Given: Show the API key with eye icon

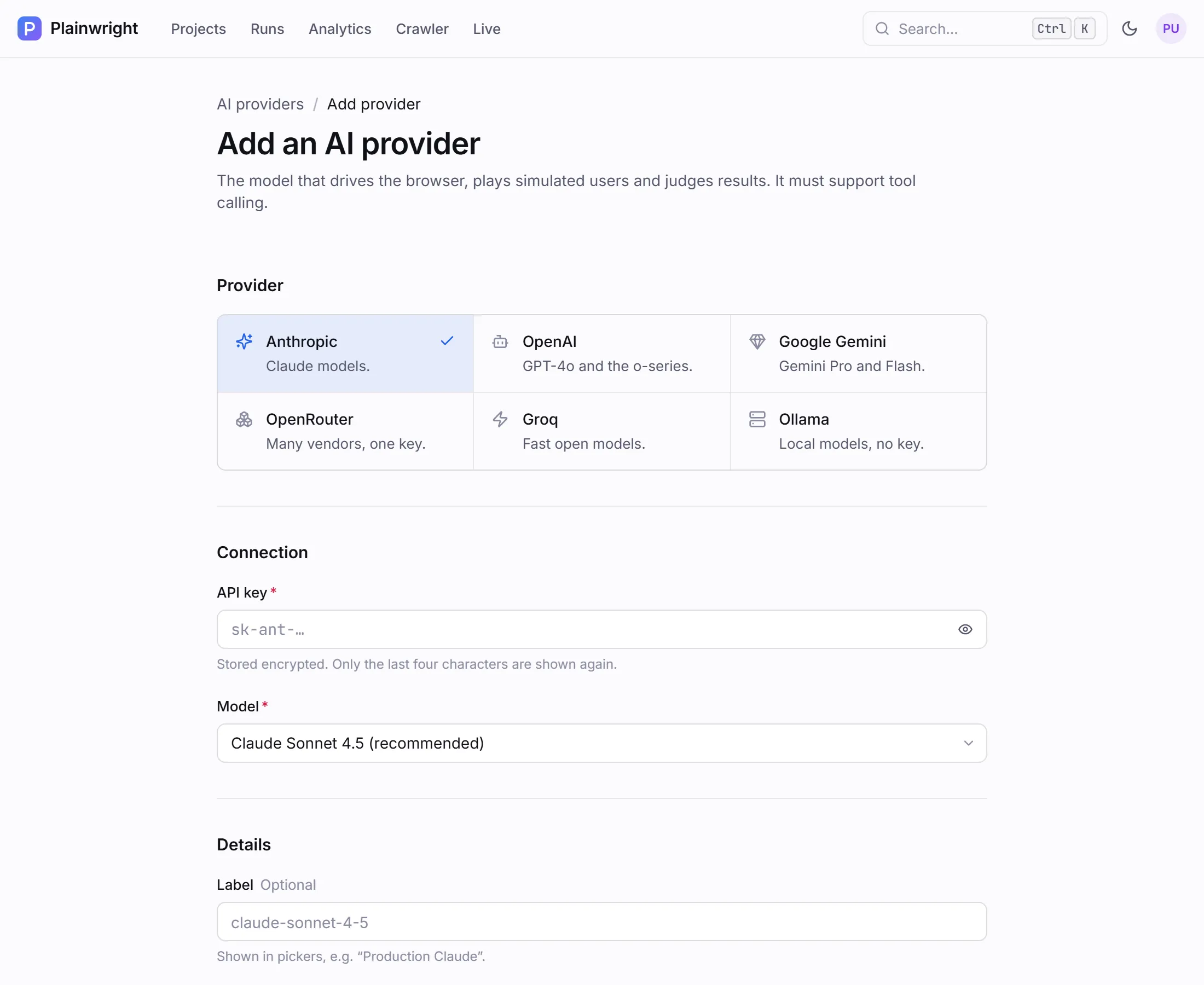Looking at the screenshot, I should pyautogui.click(x=965, y=629).
